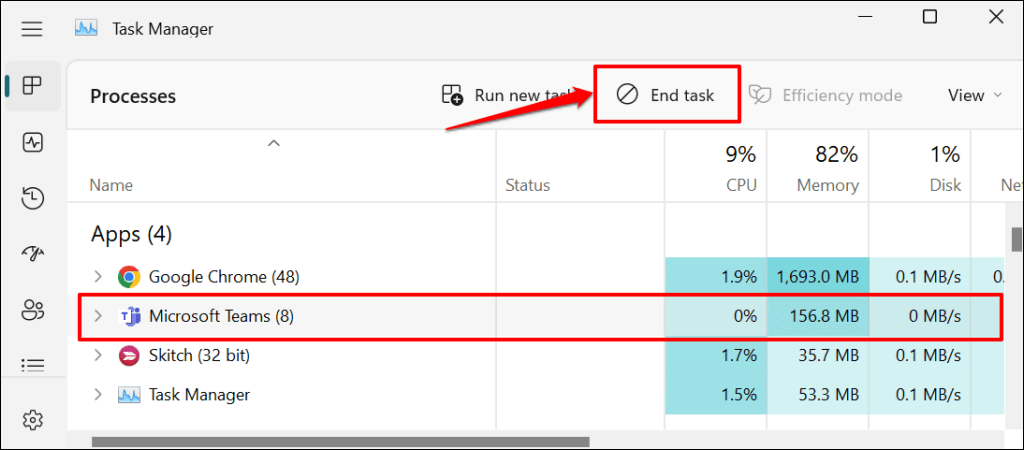Click Run new task button

point(507,95)
